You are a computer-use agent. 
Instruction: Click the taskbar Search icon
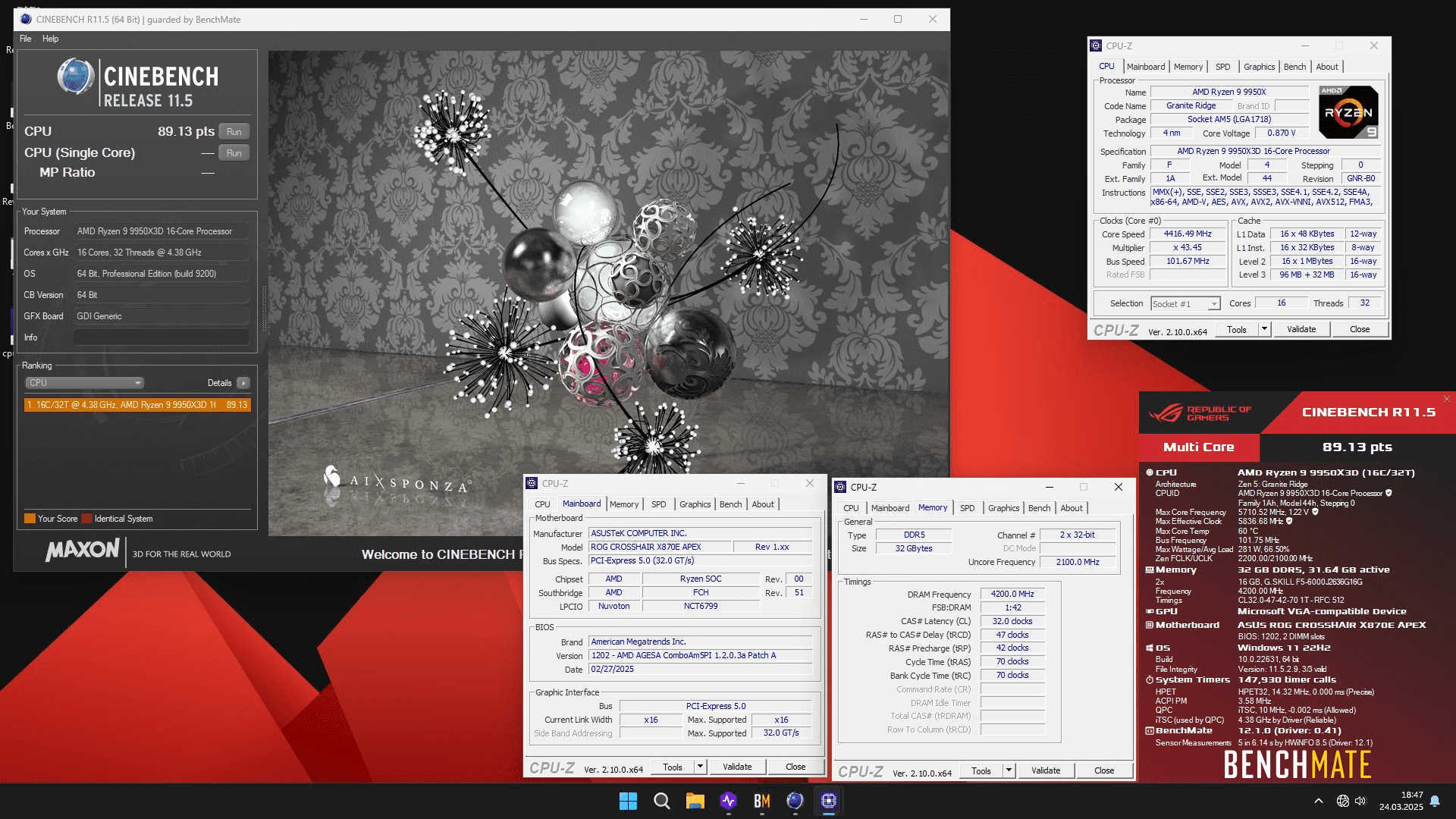click(661, 801)
